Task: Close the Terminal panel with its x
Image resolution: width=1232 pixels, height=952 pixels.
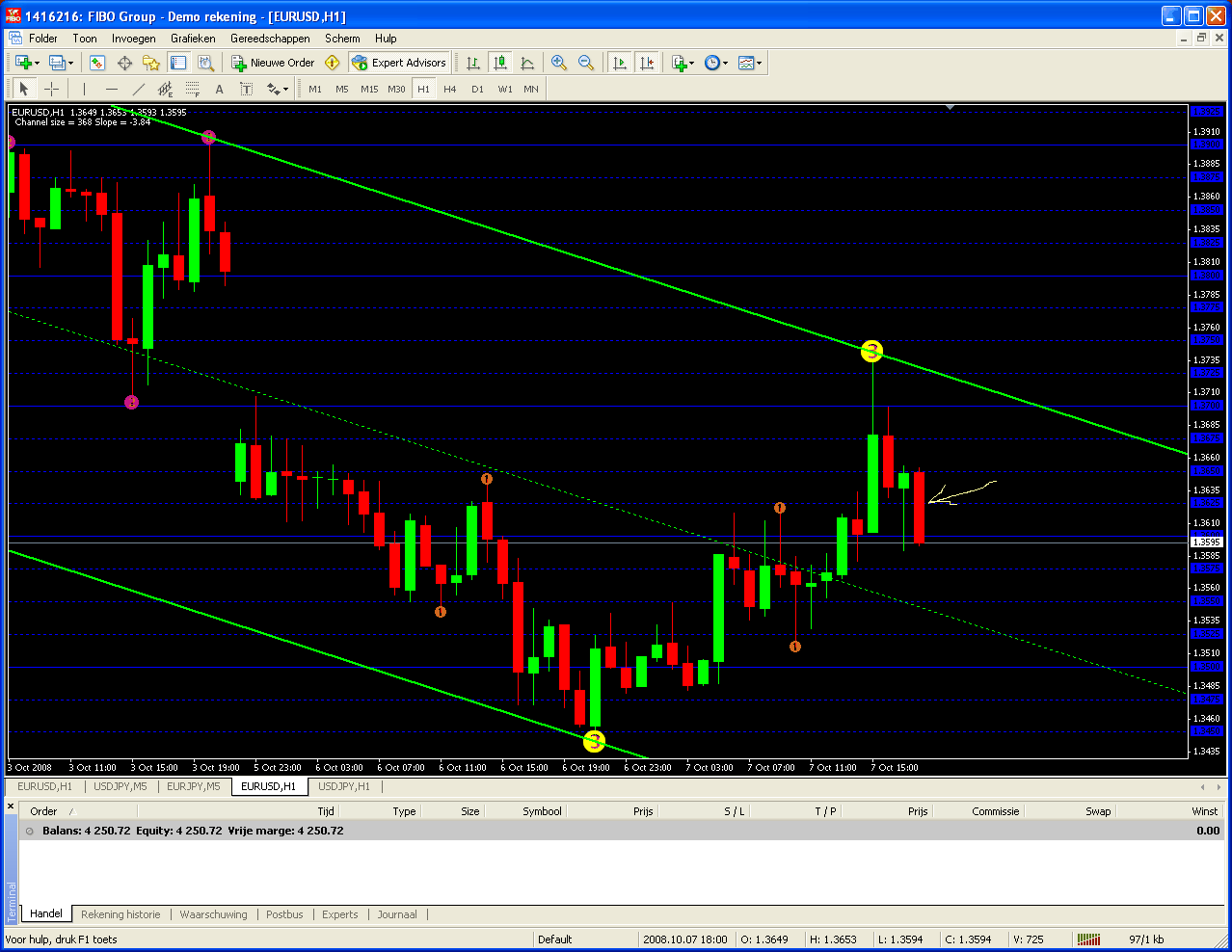Action: click(11, 806)
